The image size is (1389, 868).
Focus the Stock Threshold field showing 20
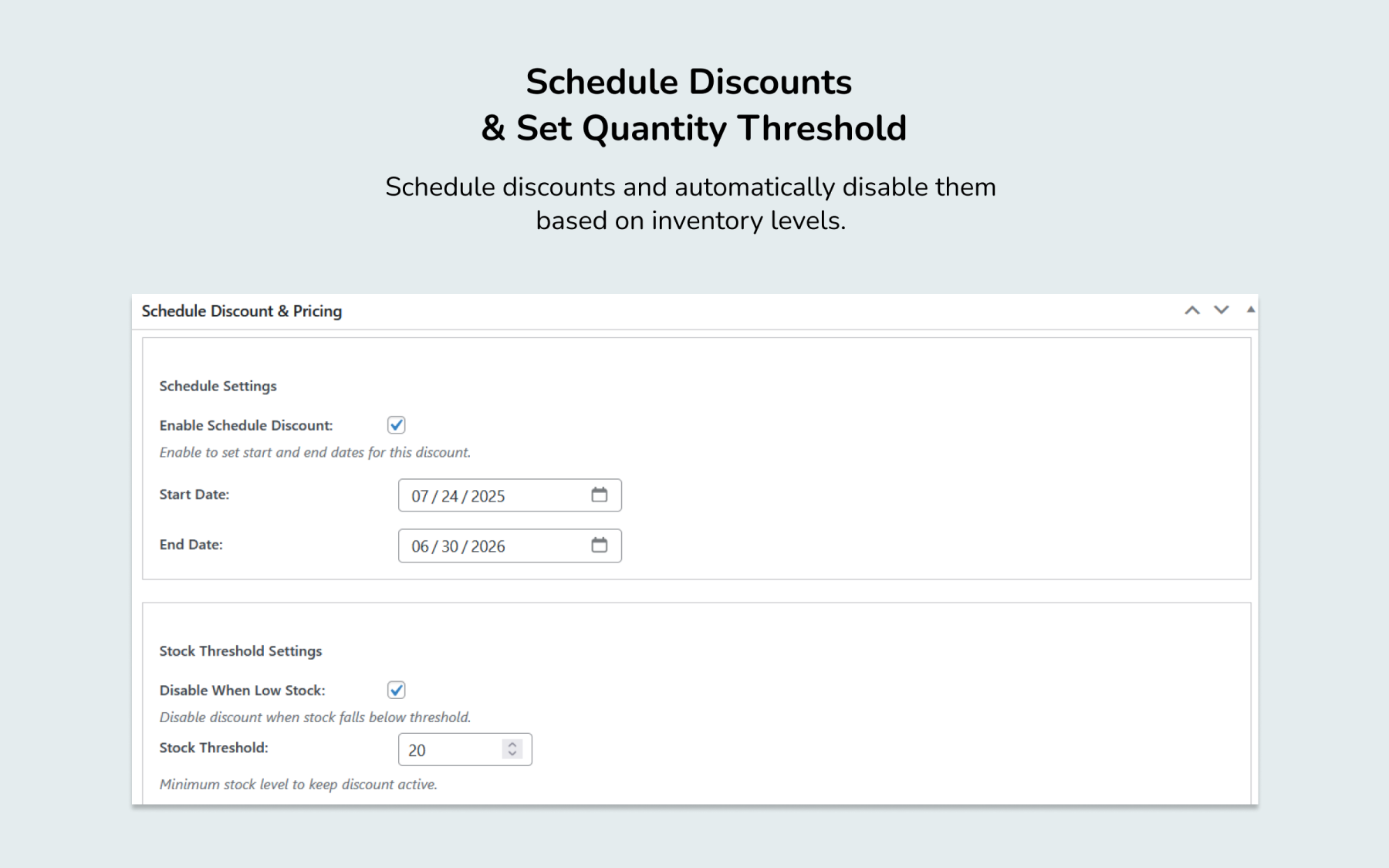[465, 749]
